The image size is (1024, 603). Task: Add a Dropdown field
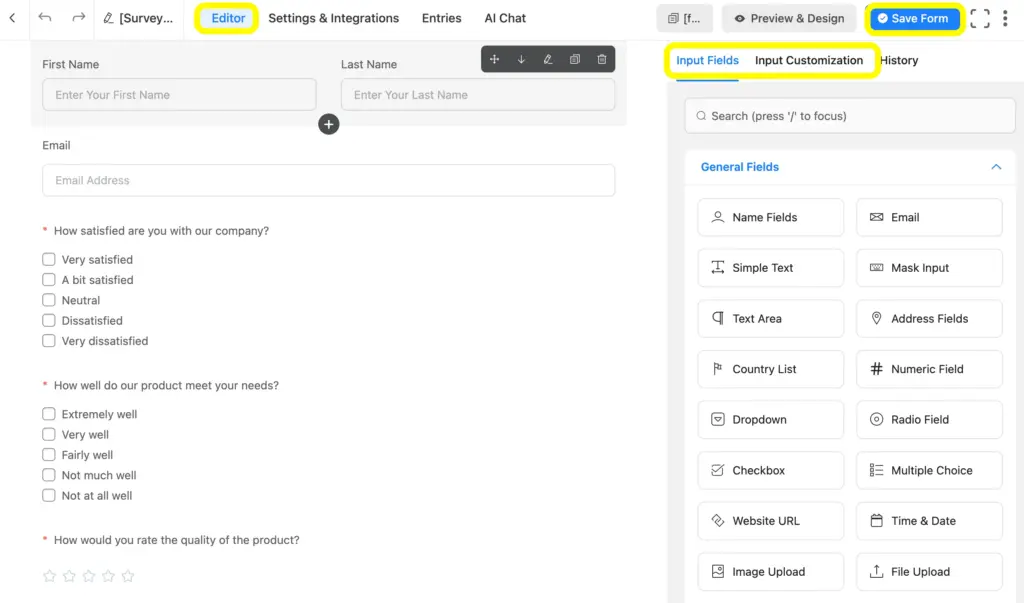click(771, 419)
